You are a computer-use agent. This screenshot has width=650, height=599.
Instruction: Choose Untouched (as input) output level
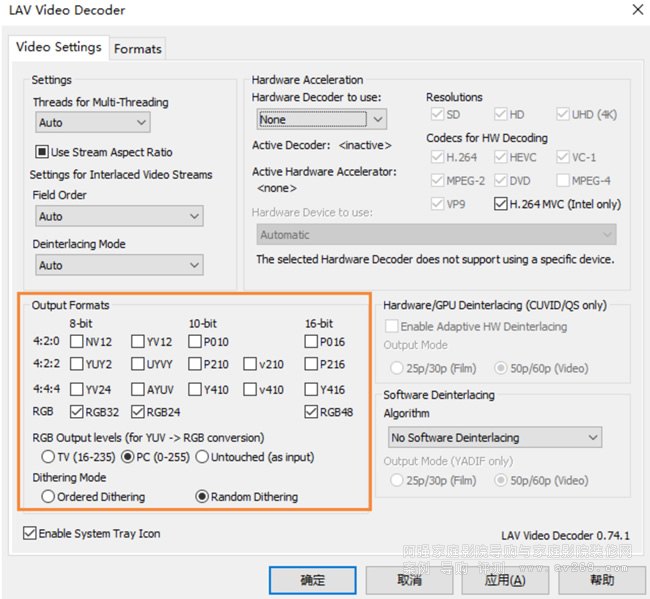[x=202, y=457]
